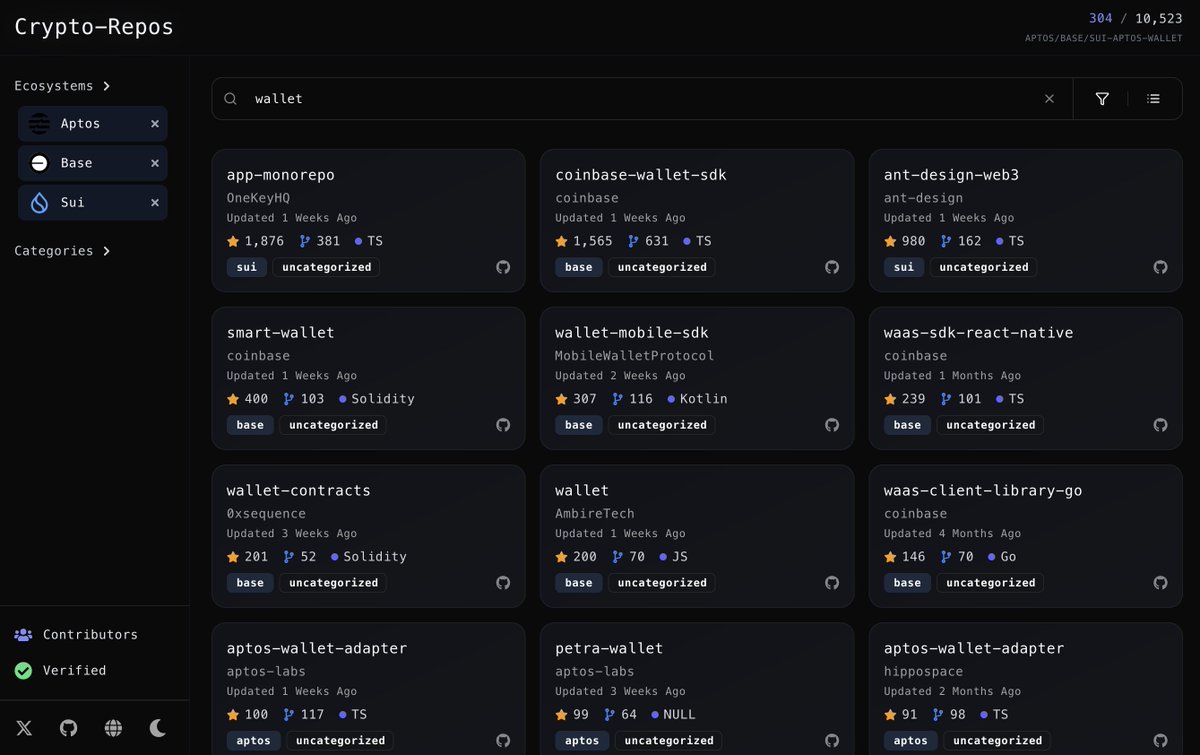1200x755 pixels.
Task: Open the smart-wallet repository
Action: [x=281, y=333]
